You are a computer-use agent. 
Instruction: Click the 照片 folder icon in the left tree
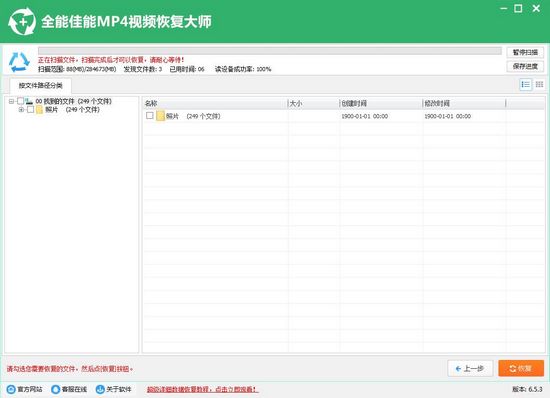tap(39, 110)
